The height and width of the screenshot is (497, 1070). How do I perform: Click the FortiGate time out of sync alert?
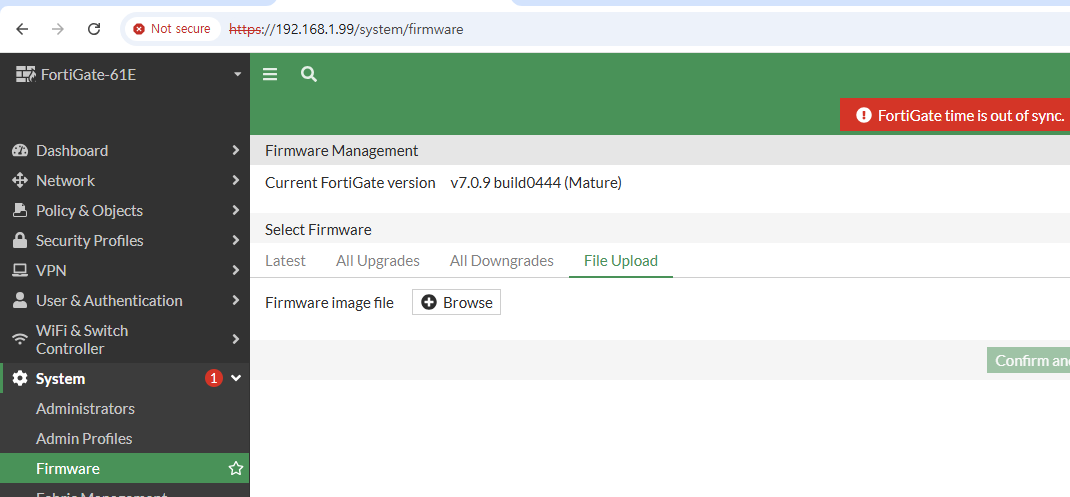pyautogui.click(x=955, y=115)
